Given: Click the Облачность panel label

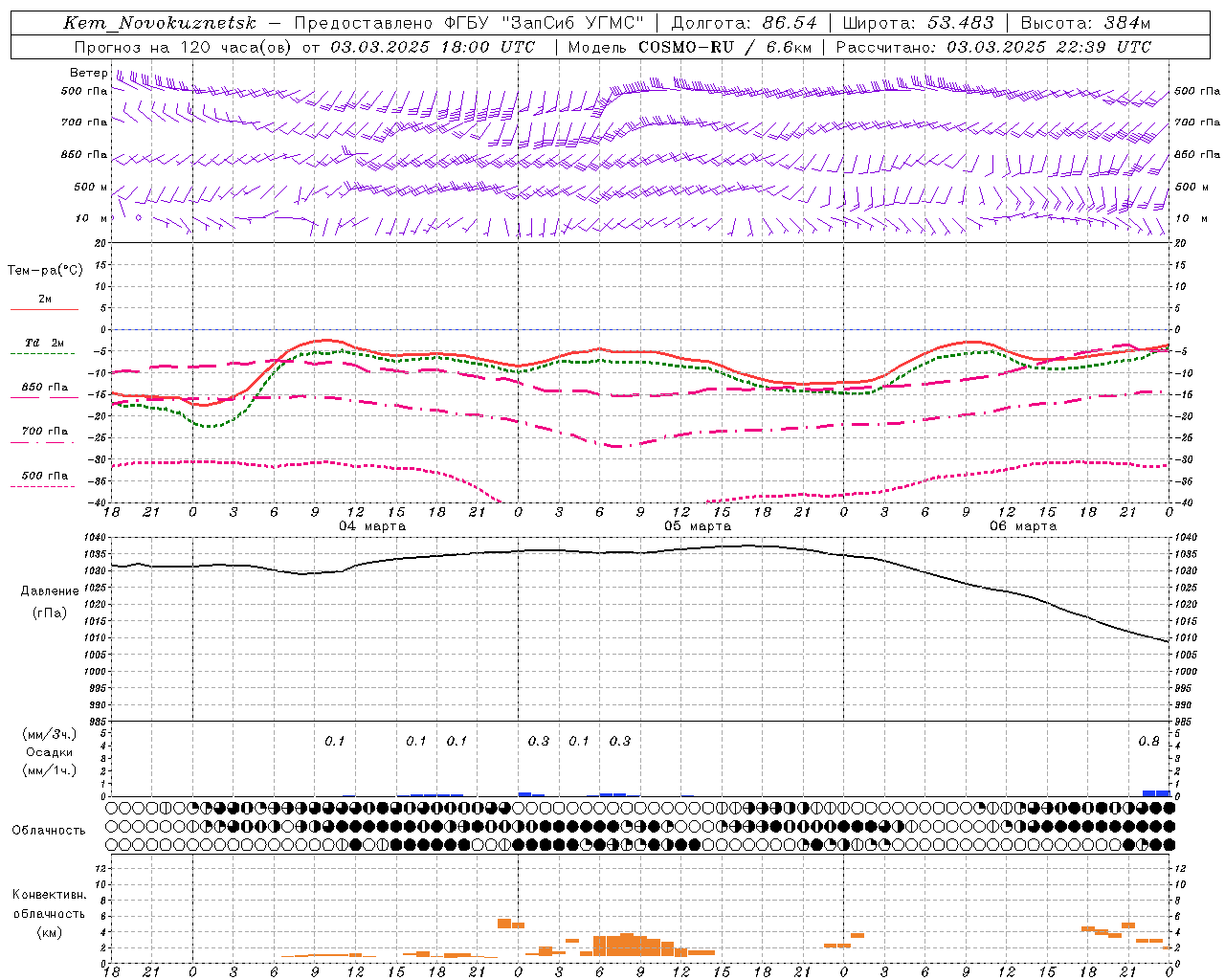Looking at the screenshot, I should tap(49, 831).
